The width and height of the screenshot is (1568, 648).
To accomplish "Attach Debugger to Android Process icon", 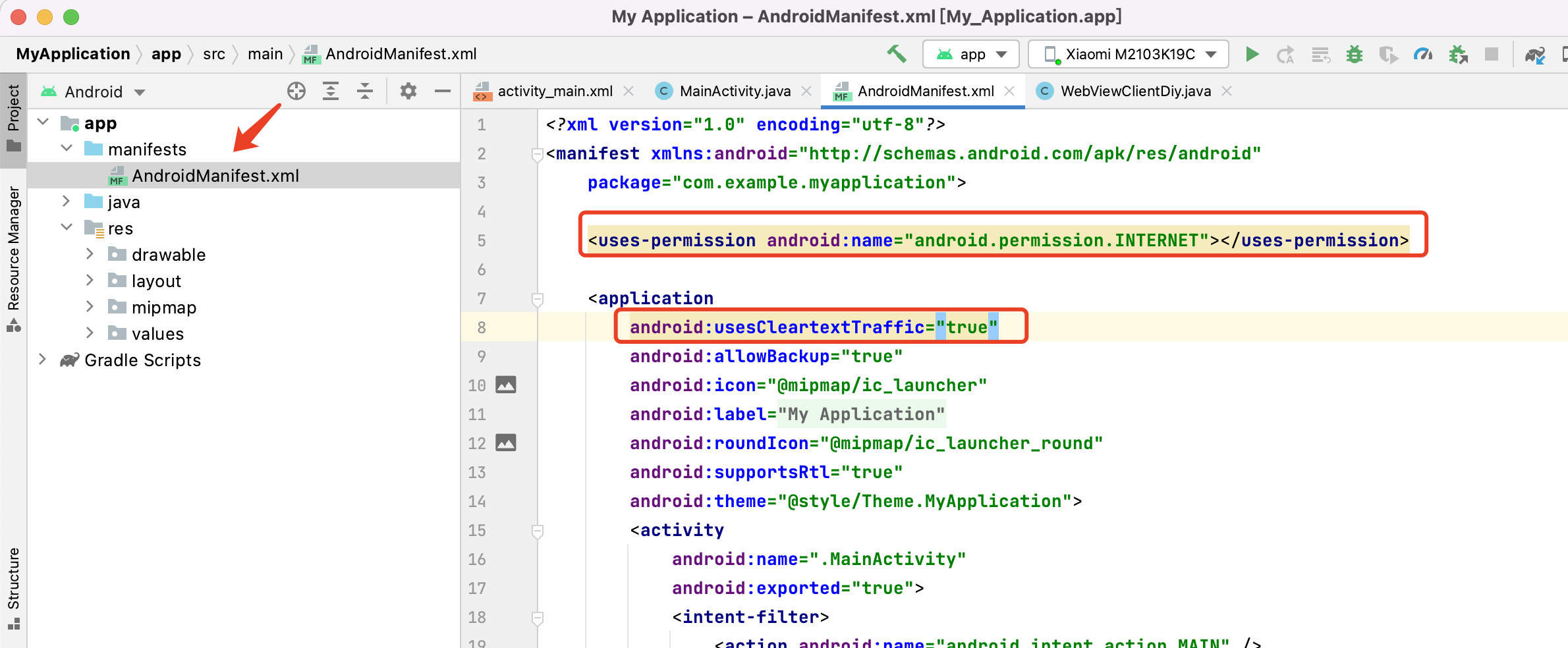I will tap(1458, 55).
